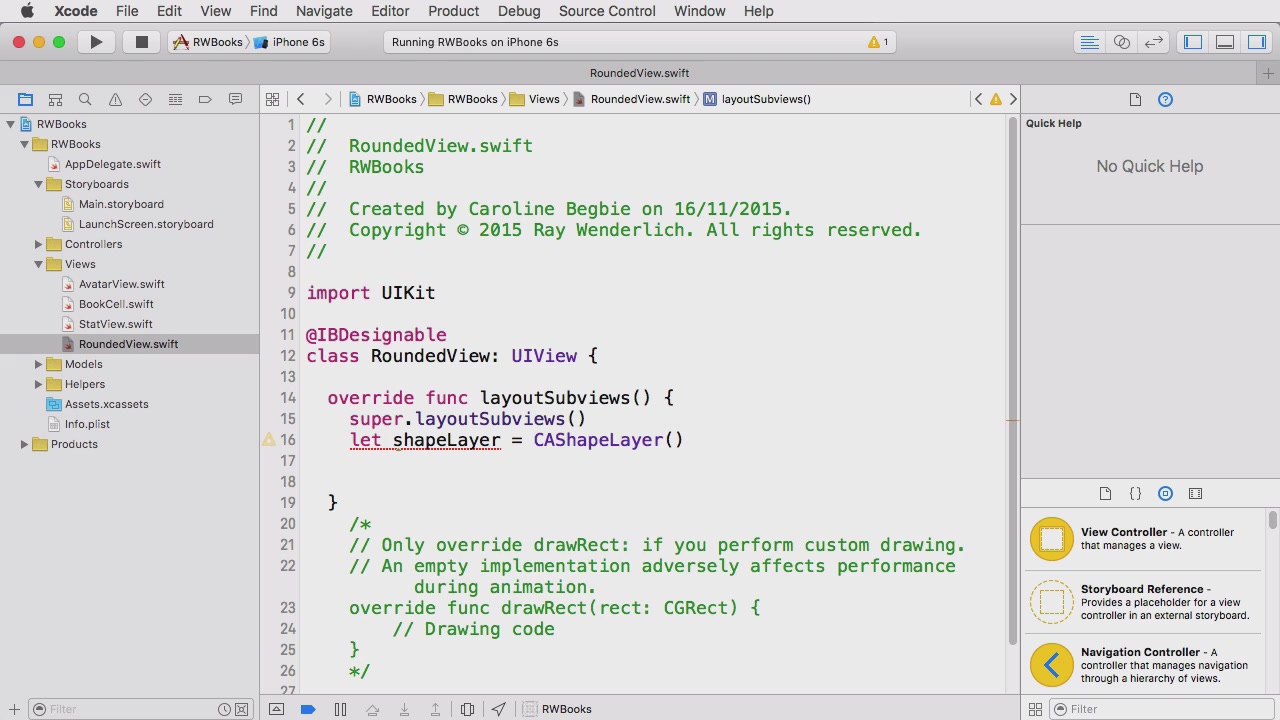Screen dimensions: 1280x720
Task: Open the Report navigator
Action: click(x=235, y=99)
